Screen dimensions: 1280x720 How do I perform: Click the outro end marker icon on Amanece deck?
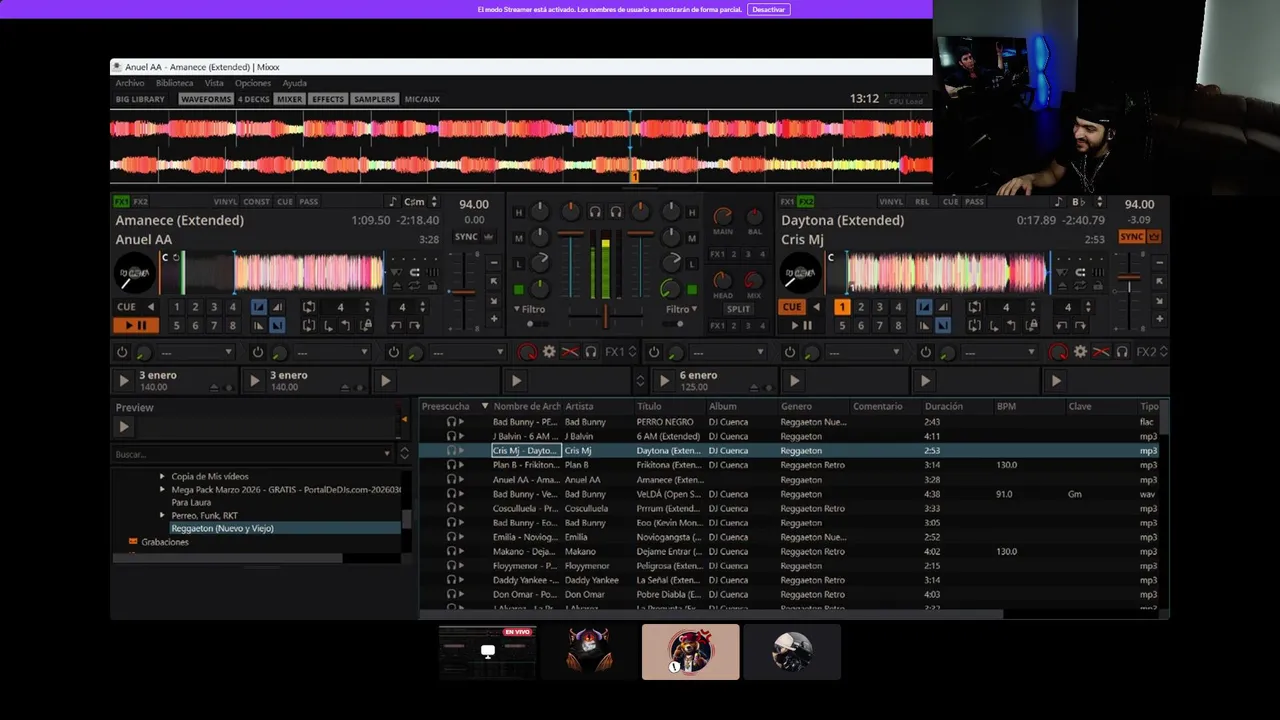277,325
